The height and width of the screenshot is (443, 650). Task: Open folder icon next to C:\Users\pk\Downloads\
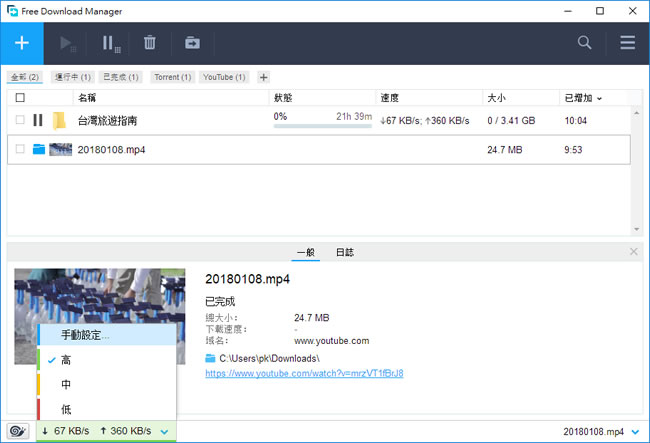(x=210, y=358)
